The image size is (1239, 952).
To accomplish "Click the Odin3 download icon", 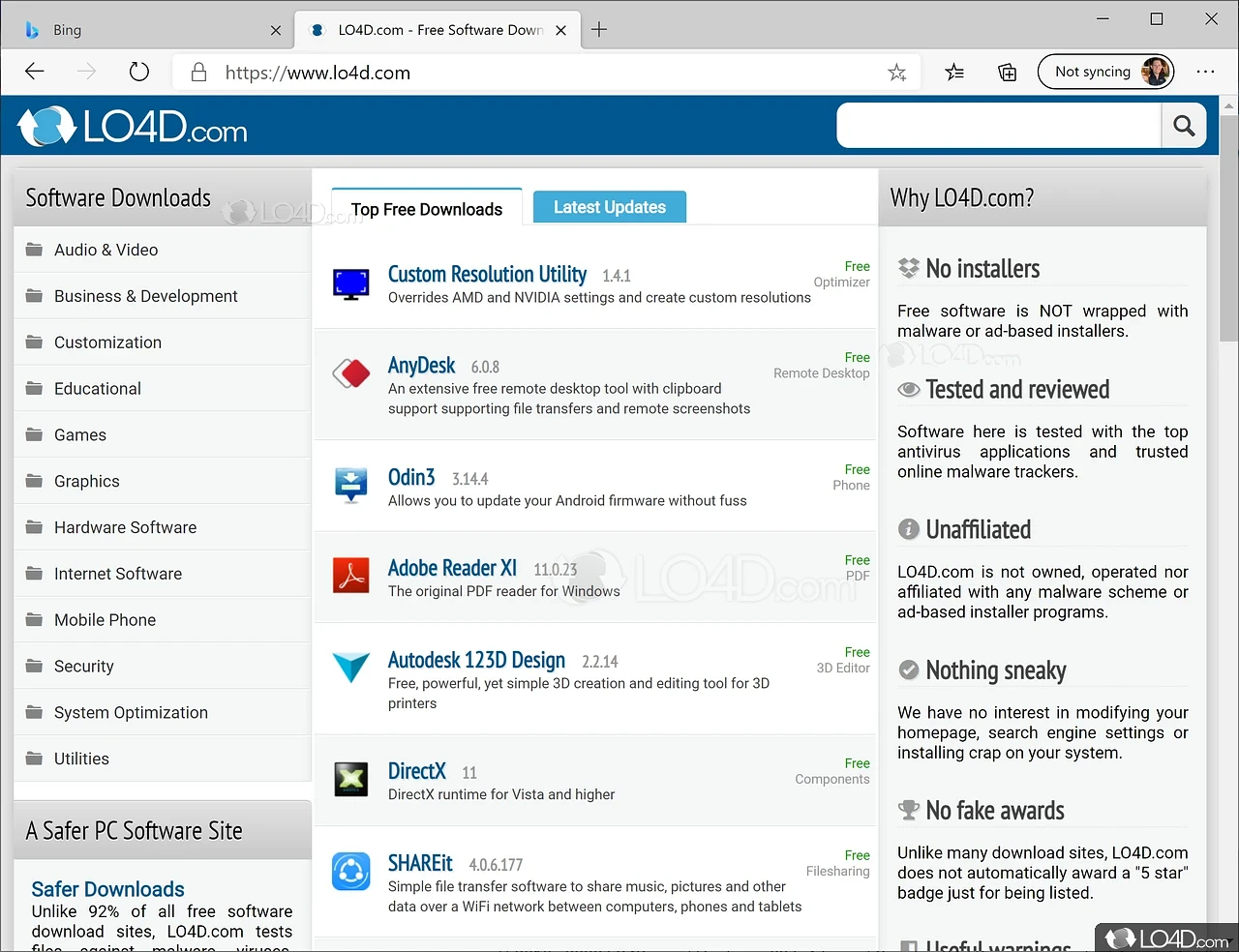I will (350, 486).
